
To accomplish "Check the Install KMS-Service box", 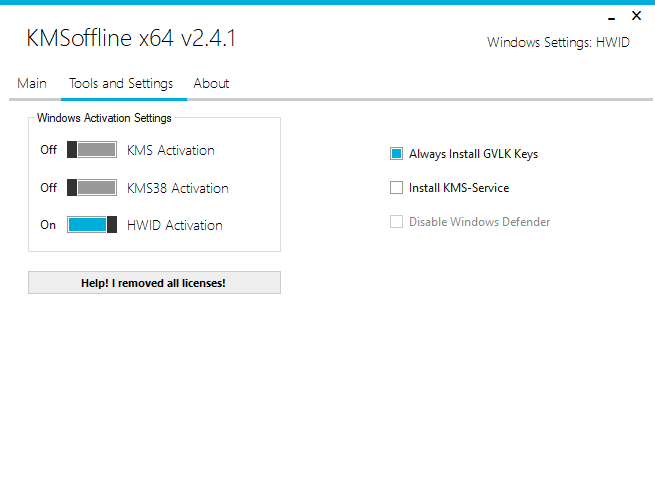I will [396, 188].
